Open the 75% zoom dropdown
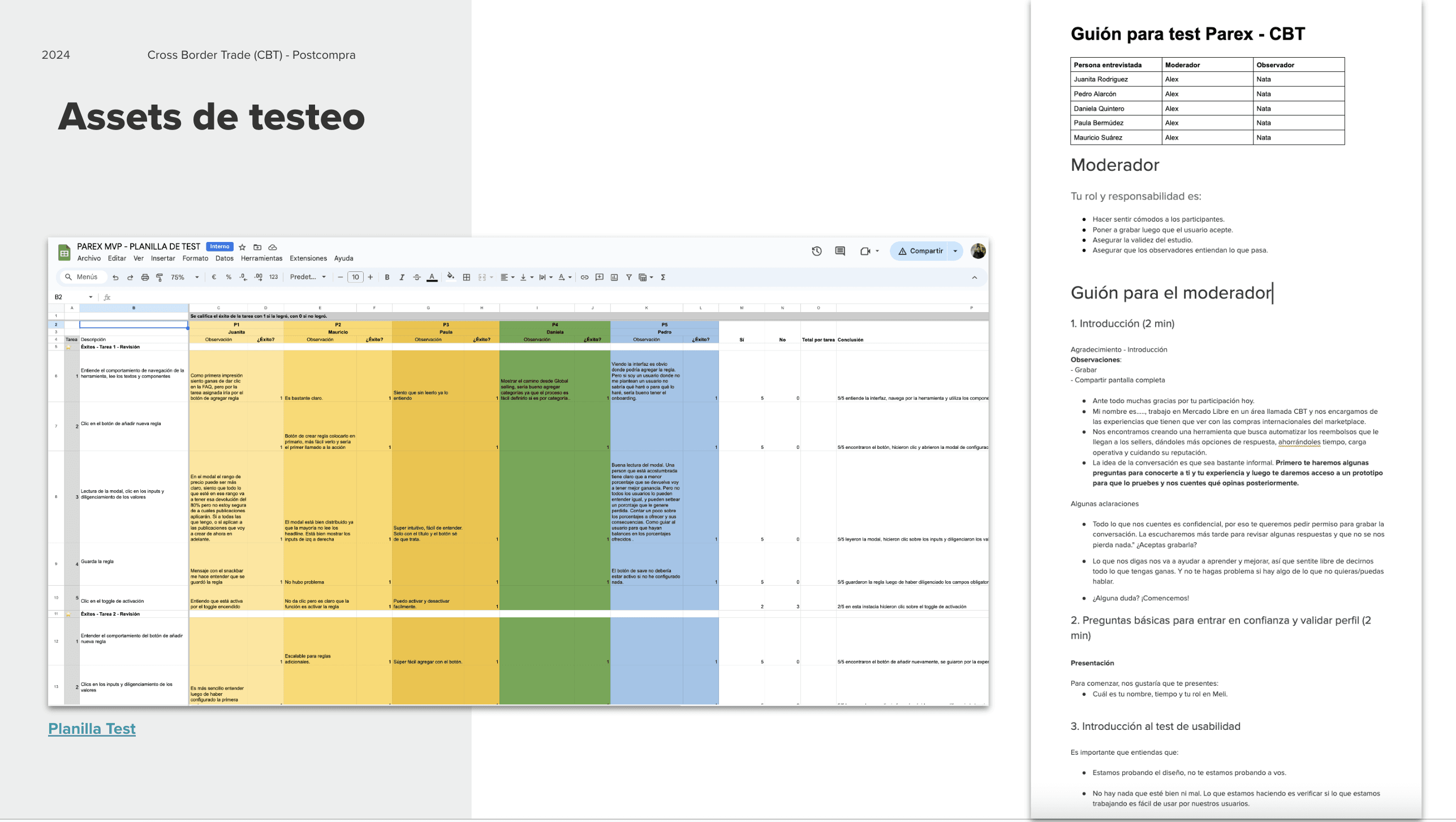Image resolution: width=1456 pixels, height=822 pixels. click(x=185, y=277)
